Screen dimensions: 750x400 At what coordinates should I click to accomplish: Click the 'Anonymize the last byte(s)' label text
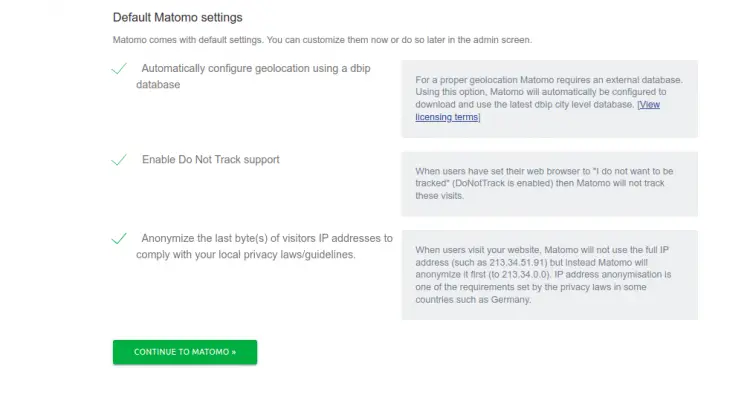[265, 246]
